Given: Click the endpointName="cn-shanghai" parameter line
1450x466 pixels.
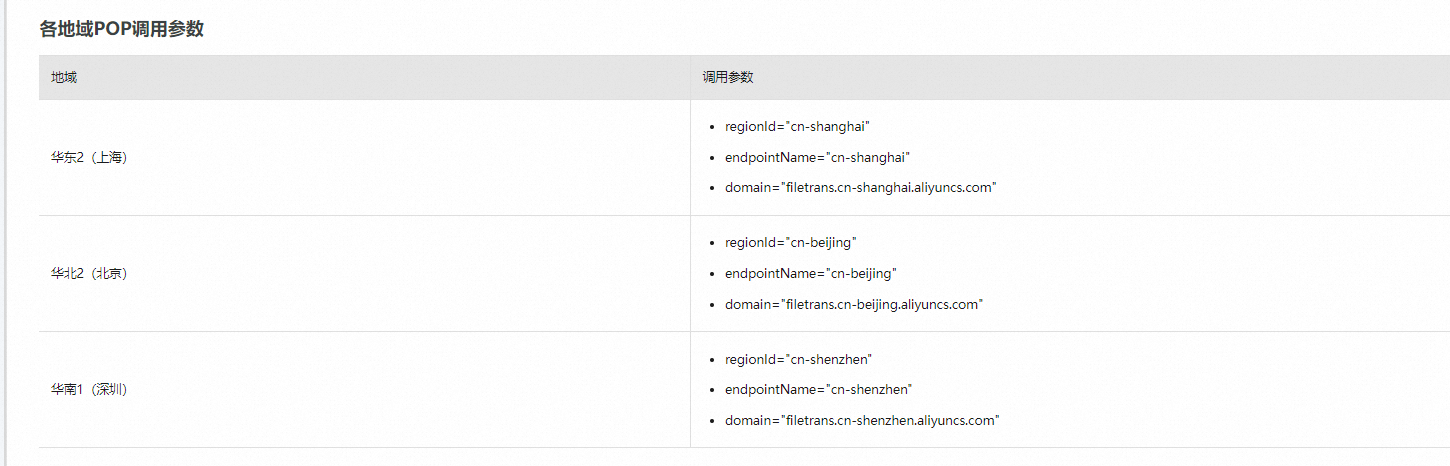Looking at the screenshot, I should tap(817, 157).
